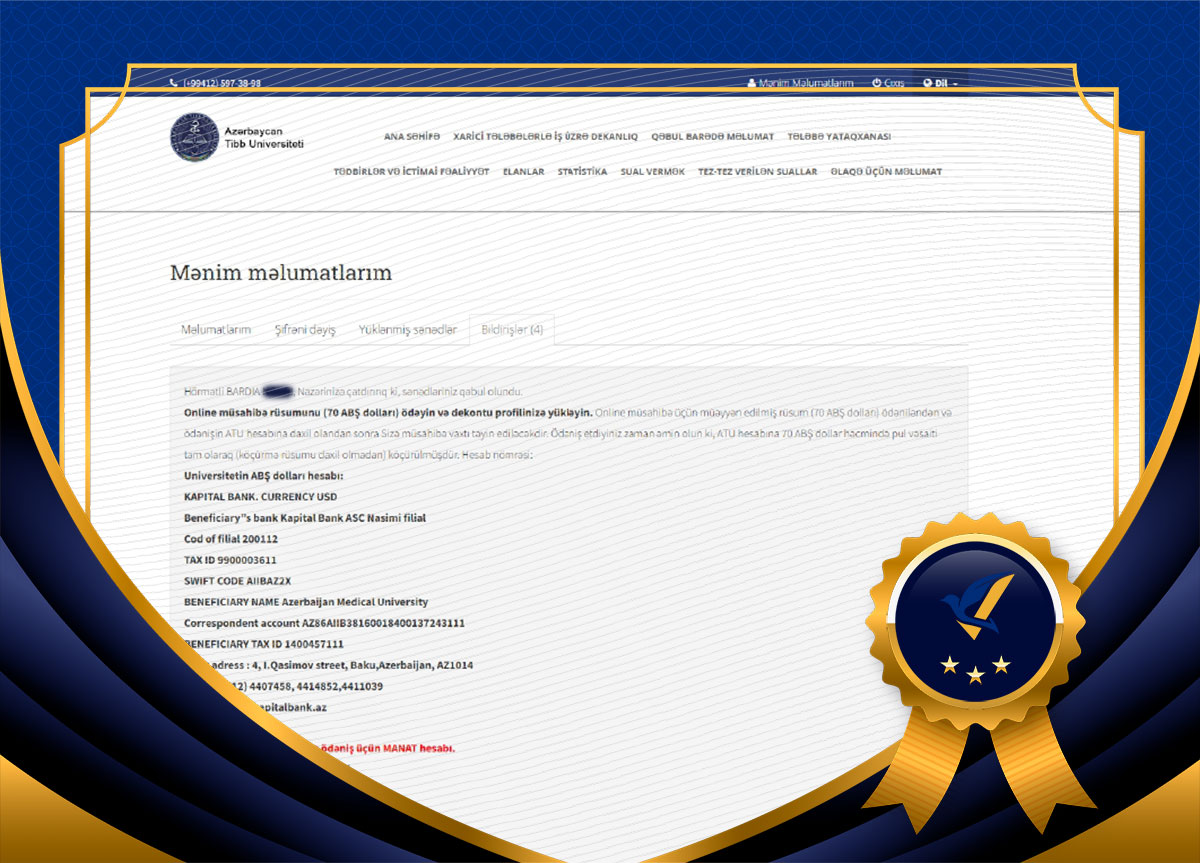1200x863 pixels.
Task: Expand the caret next to Dil
Action: pos(953,83)
